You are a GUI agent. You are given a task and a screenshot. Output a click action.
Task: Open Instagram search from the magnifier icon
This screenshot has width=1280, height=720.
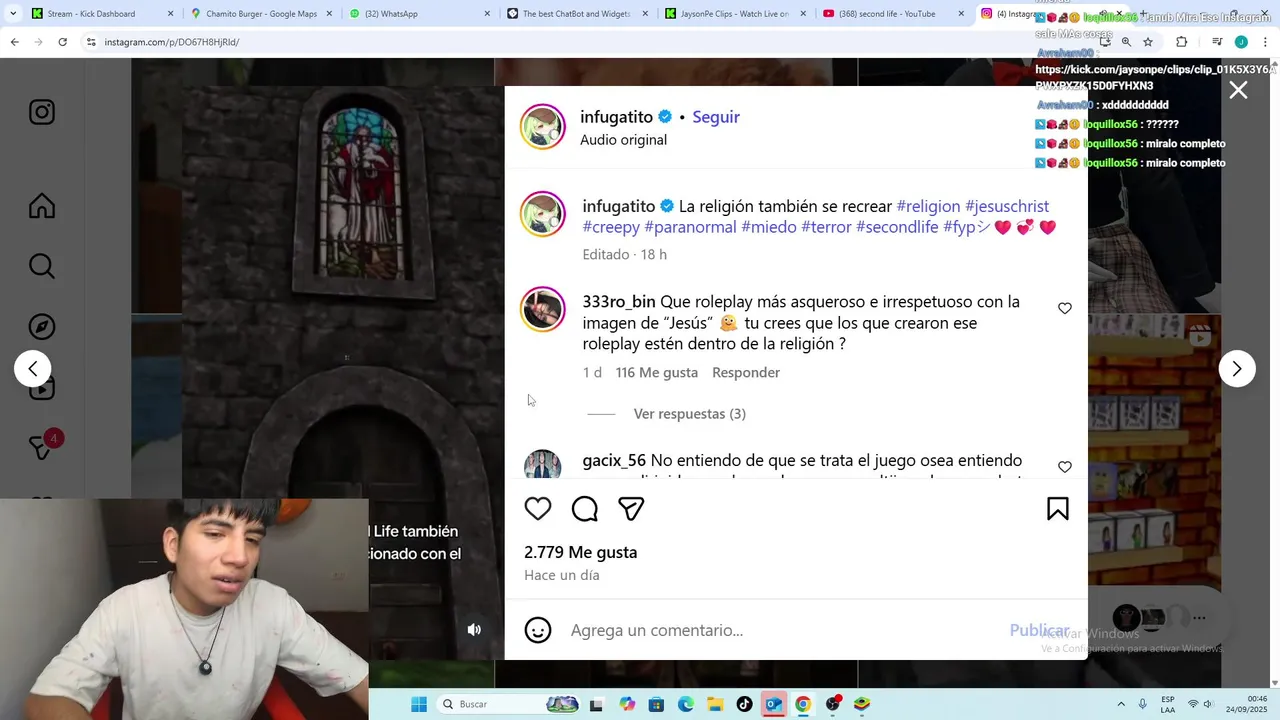(x=42, y=266)
